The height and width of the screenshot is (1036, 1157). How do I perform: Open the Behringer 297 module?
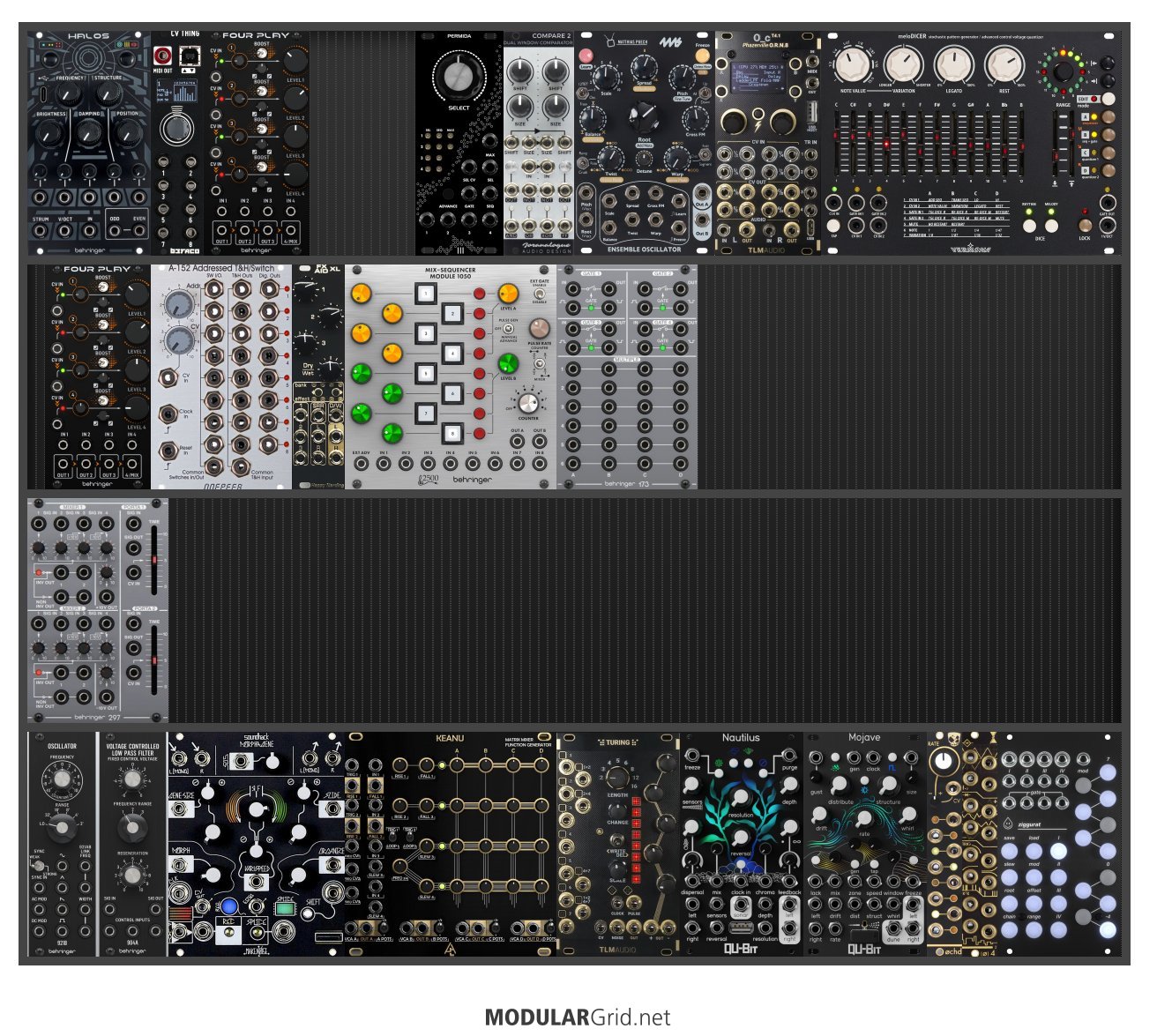point(98,609)
